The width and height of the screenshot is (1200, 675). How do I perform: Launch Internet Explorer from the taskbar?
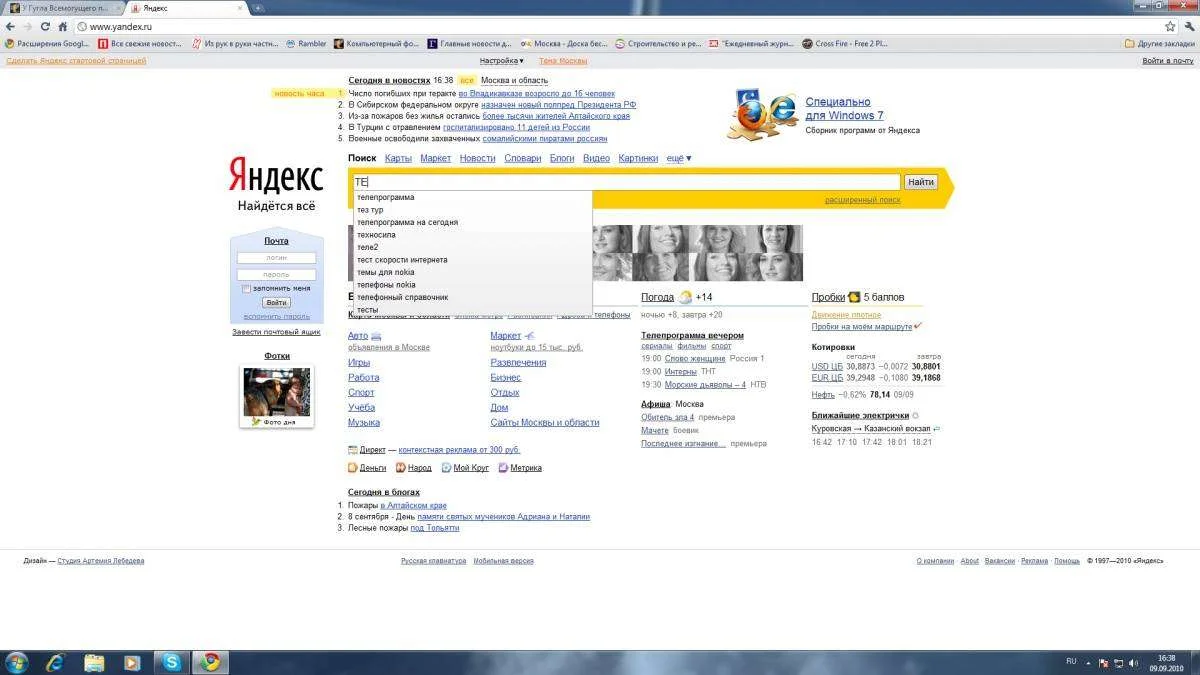(55, 662)
